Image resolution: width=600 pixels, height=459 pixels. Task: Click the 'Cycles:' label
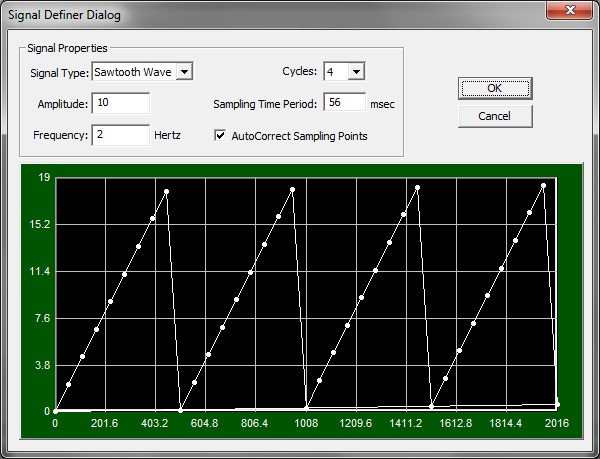tap(300, 72)
